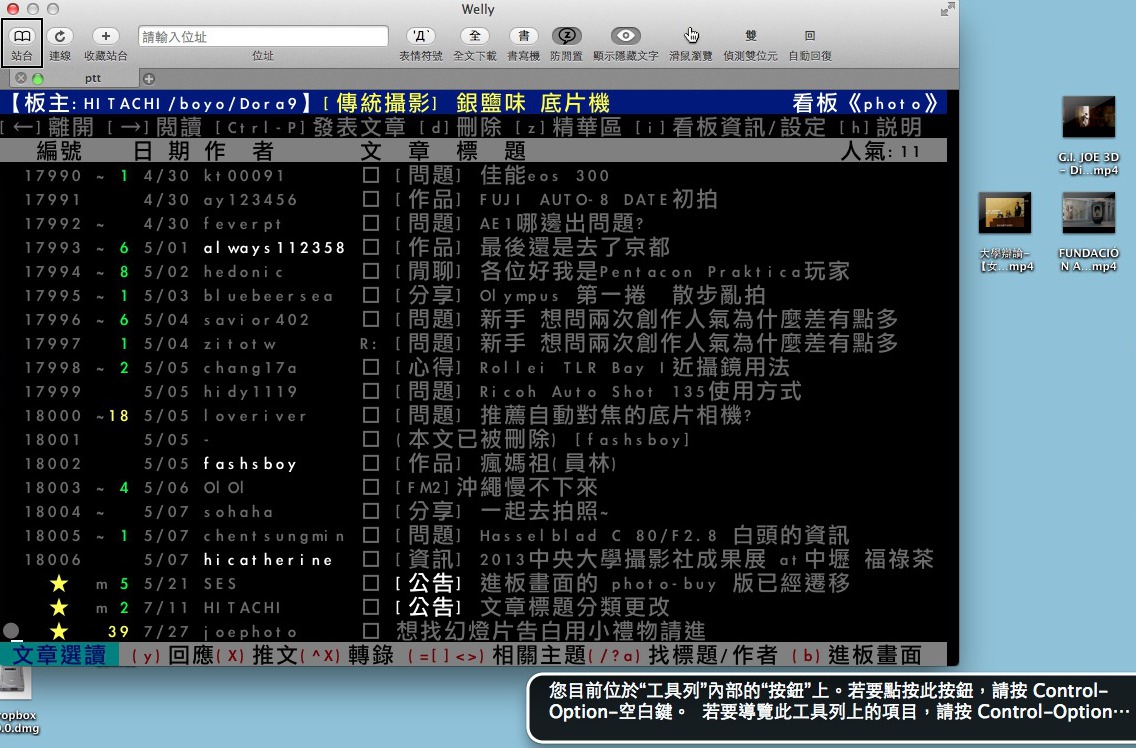The image size is (1136, 748).
Task: Toggle 滑鼠瀏覽 mouse browsing
Action: click(x=690, y=43)
